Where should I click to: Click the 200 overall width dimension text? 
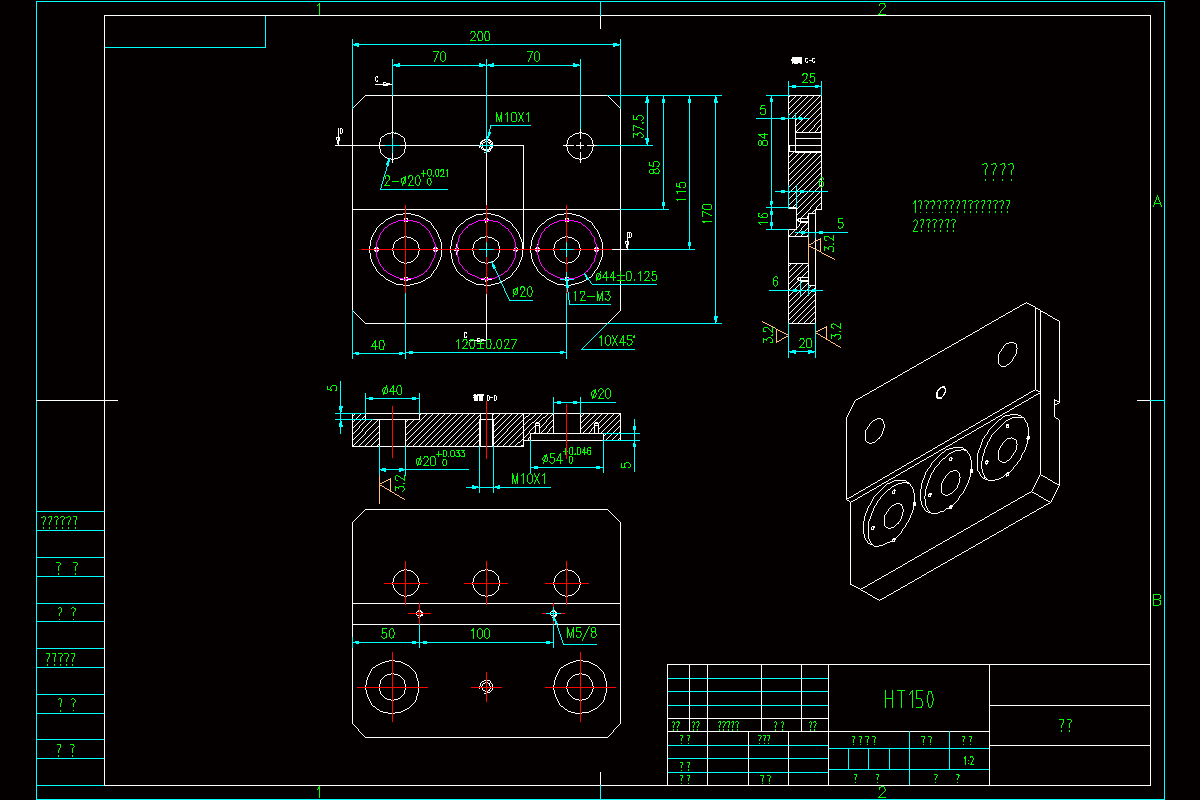tap(479, 36)
